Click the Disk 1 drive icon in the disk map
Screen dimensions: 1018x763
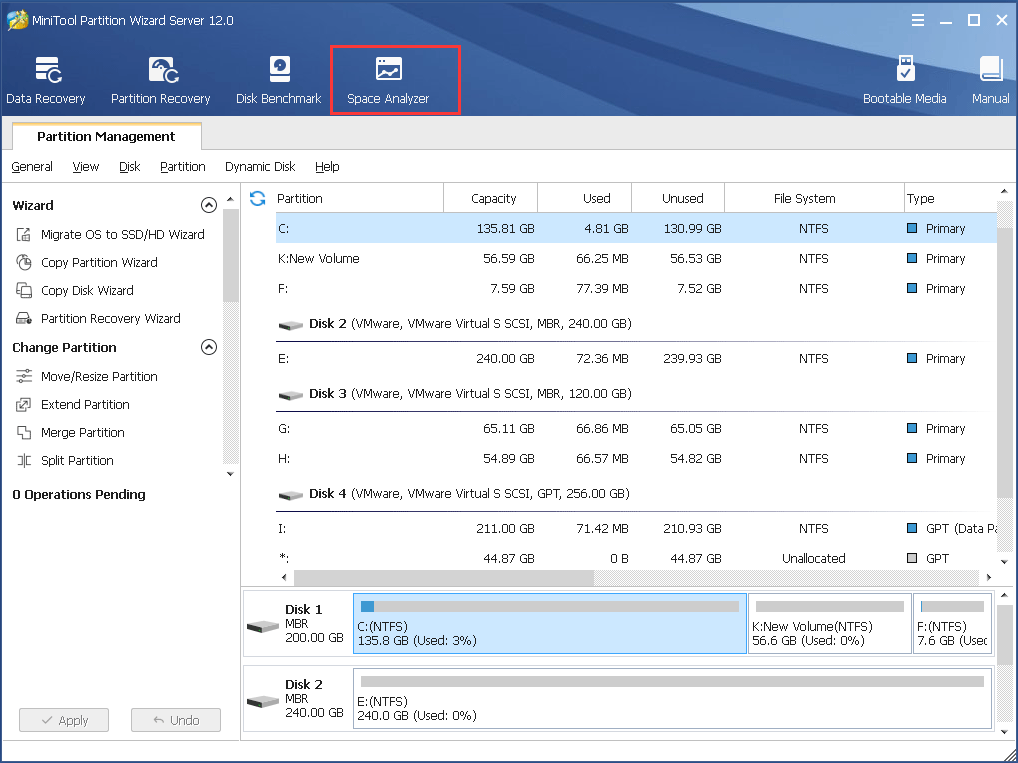(x=263, y=626)
